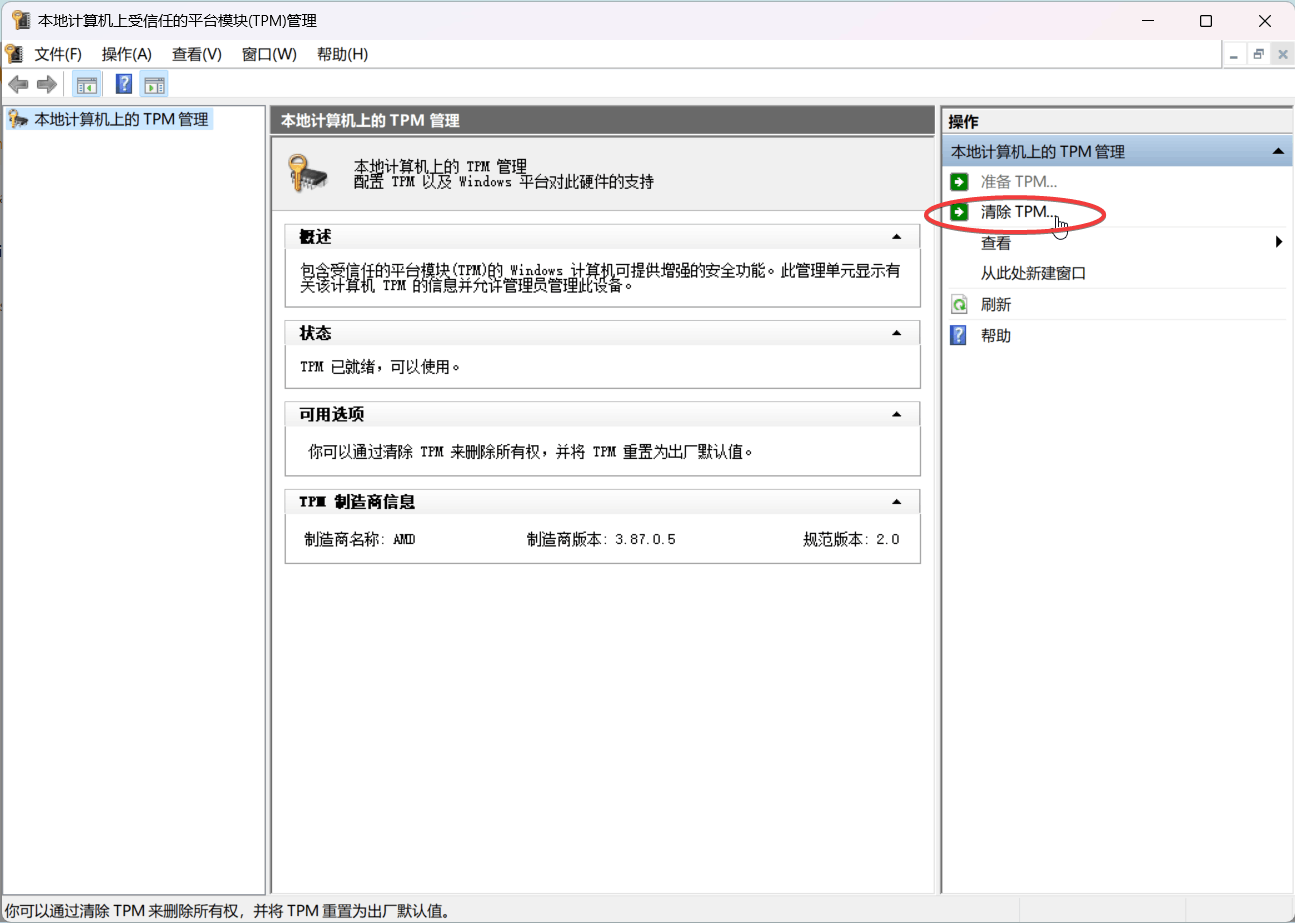This screenshot has width=1295, height=923.
Task: Click the center pane title 本地计算机上的 TPM 管理
Action: click(x=370, y=121)
